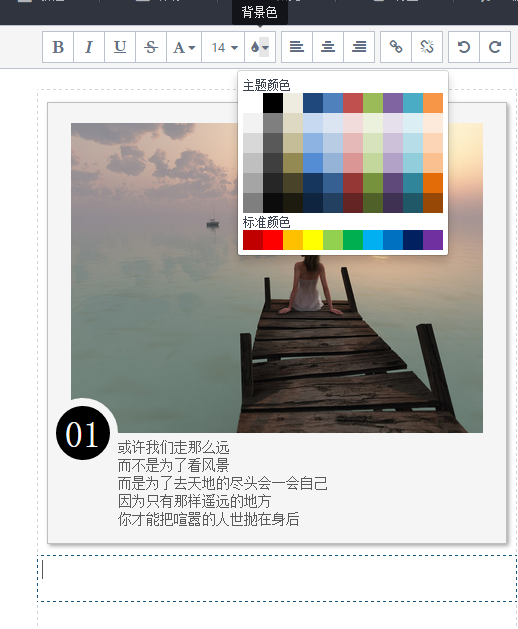
Task: Toggle bold text formatting
Action: pos(58,47)
